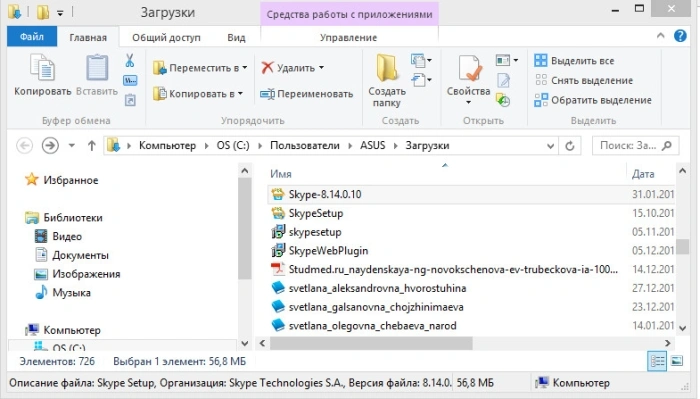Screen dimensions: 700x399
Task: Click Rename (Переименовать) button
Action: (x=307, y=94)
